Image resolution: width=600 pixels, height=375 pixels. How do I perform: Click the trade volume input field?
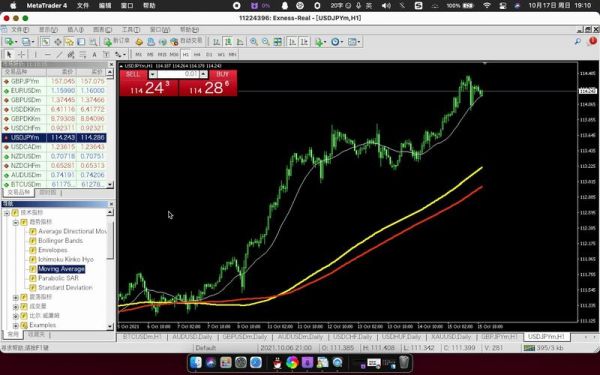(178, 74)
